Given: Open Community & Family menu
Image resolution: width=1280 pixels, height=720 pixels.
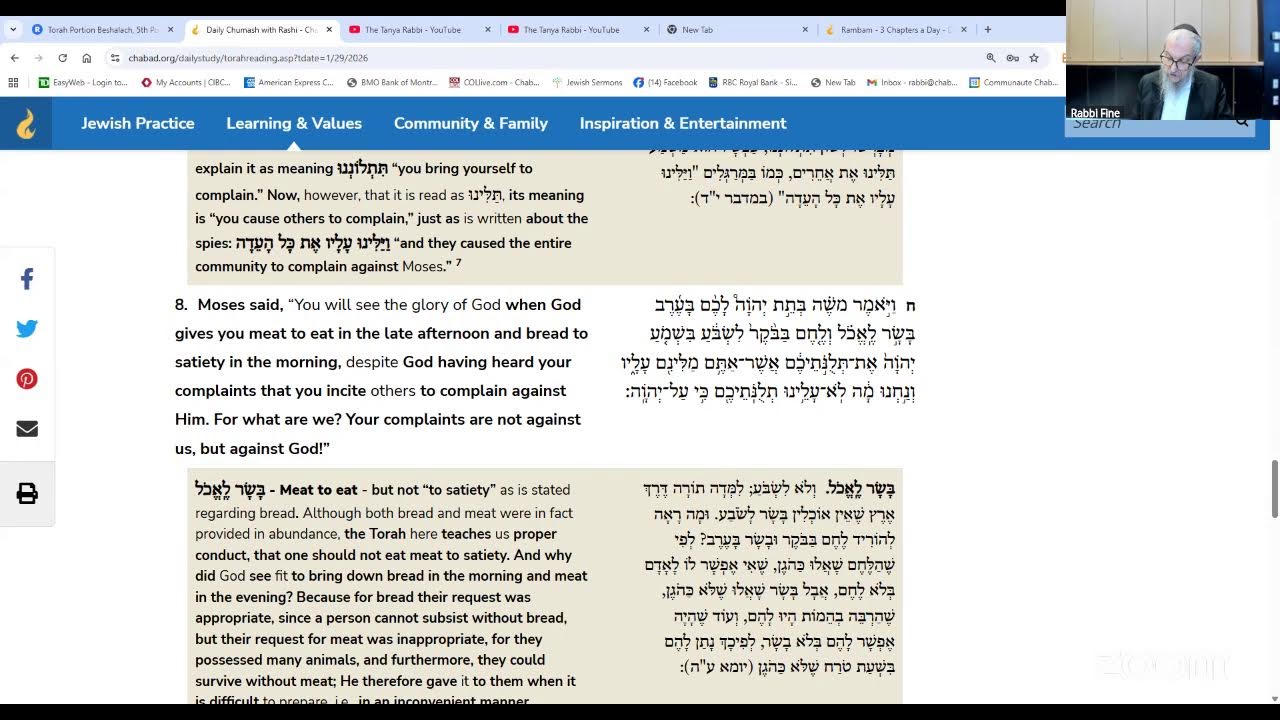Looking at the screenshot, I should 471,123.
